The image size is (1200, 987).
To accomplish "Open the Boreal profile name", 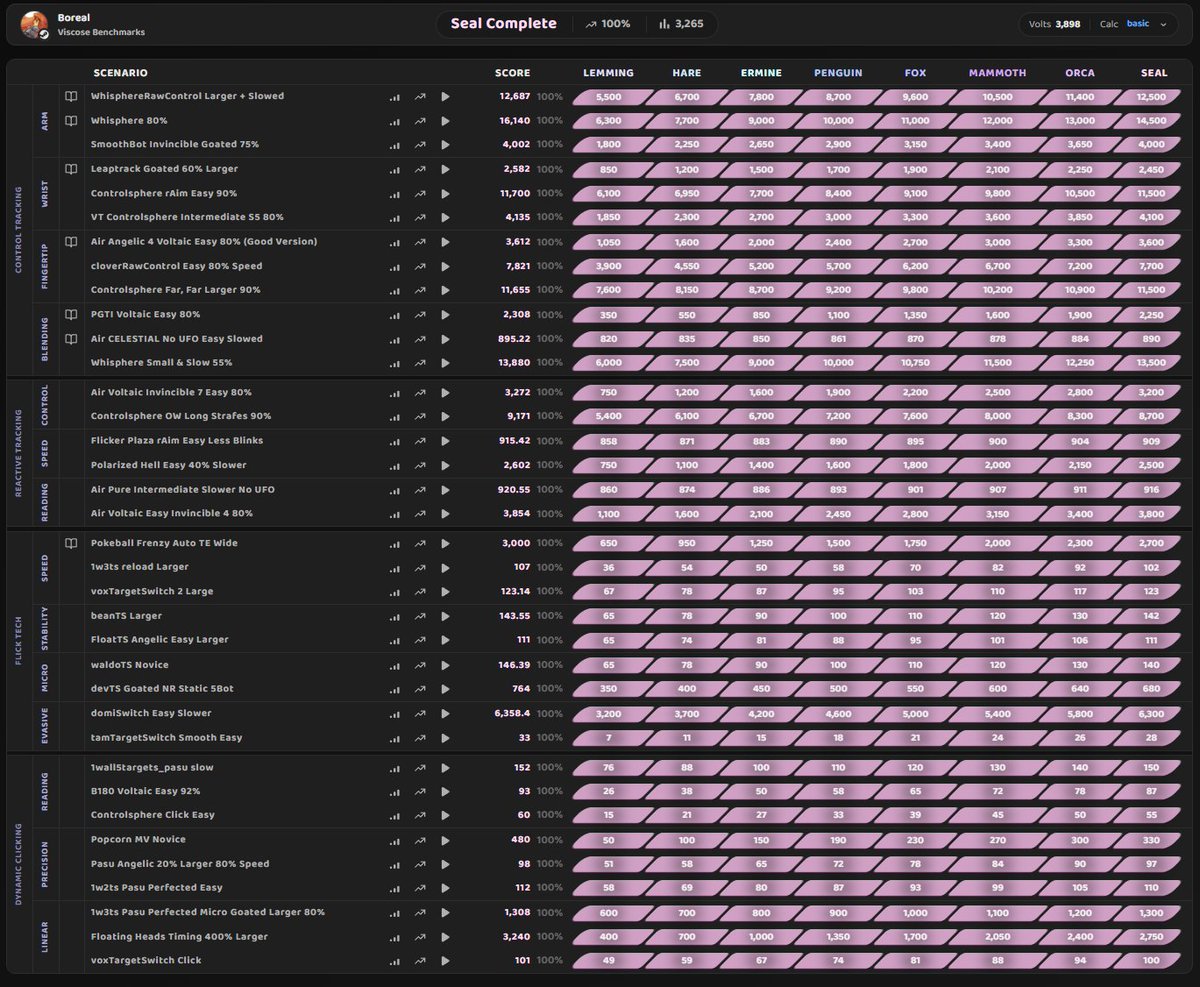I will 74,18.
